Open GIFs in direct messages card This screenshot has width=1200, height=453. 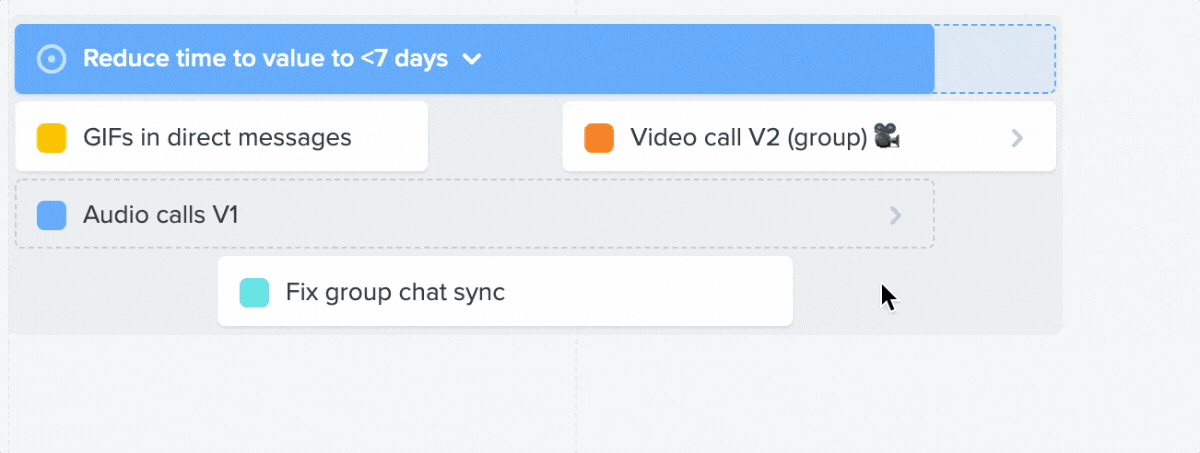point(221,137)
